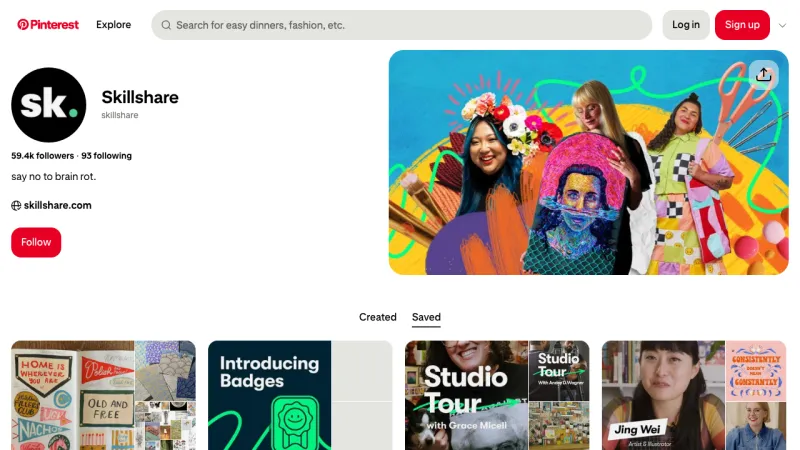Open the Skillshare cover banner image
Image resolution: width=800 pixels, height=450 pixels.
588,162
